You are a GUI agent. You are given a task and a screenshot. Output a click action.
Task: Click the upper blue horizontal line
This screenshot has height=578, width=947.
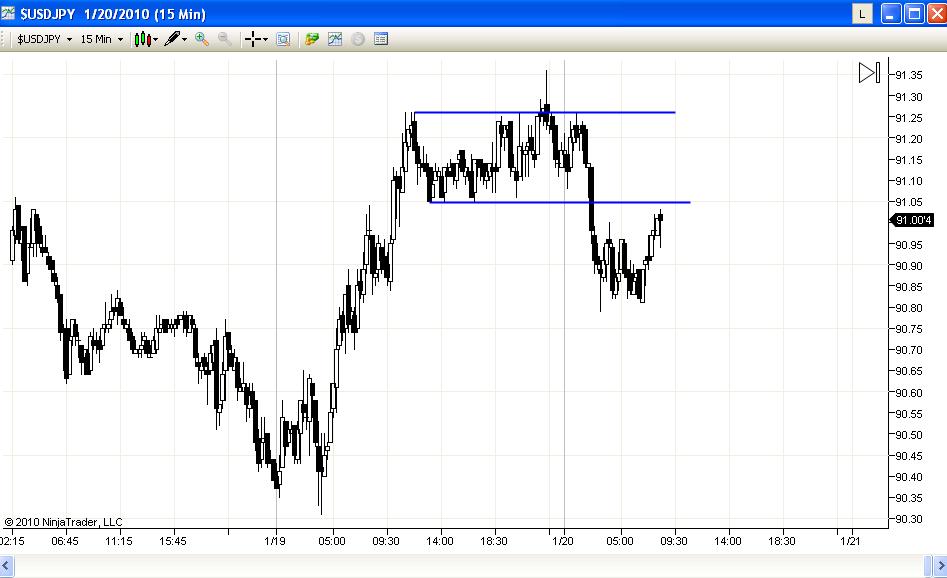[x=544, y=112]
